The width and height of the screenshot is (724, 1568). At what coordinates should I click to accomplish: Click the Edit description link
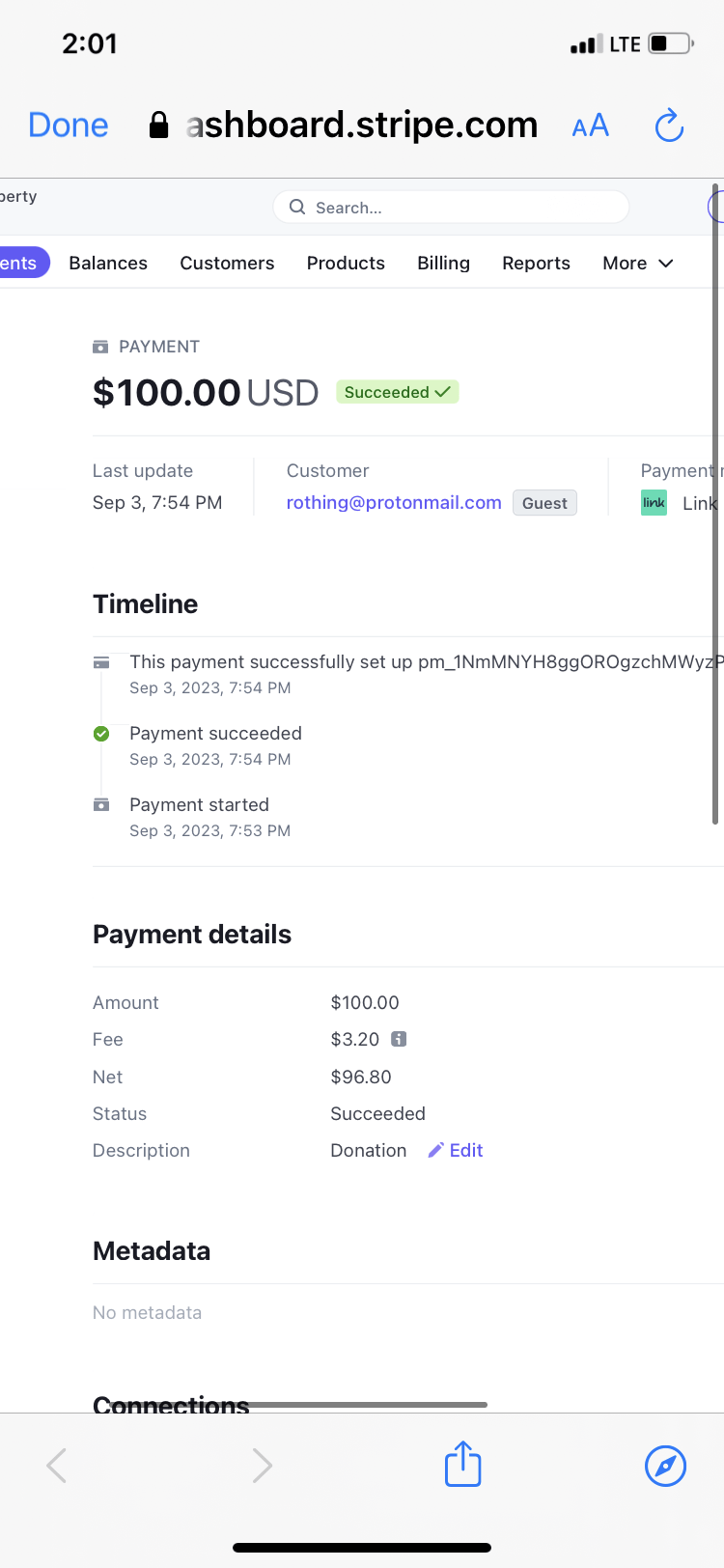[x=466, y=1150]
